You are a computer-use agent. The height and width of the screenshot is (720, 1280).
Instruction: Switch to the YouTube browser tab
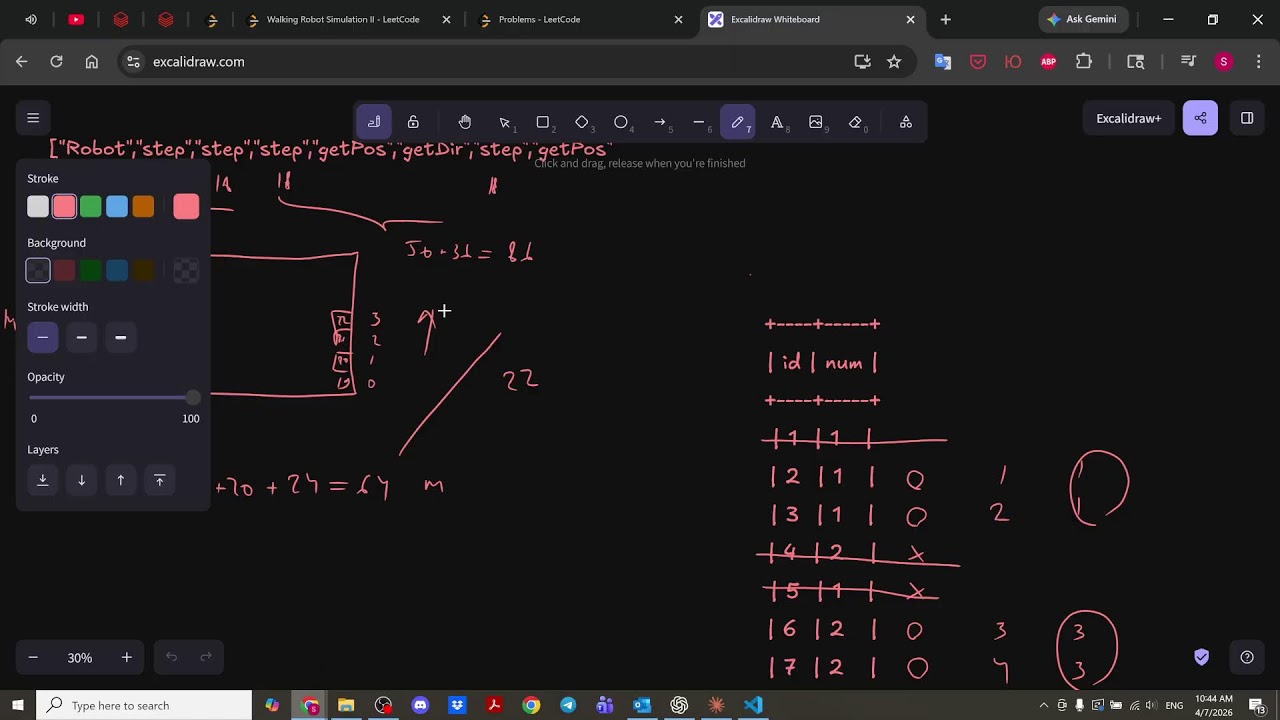[x=76, y=19]
